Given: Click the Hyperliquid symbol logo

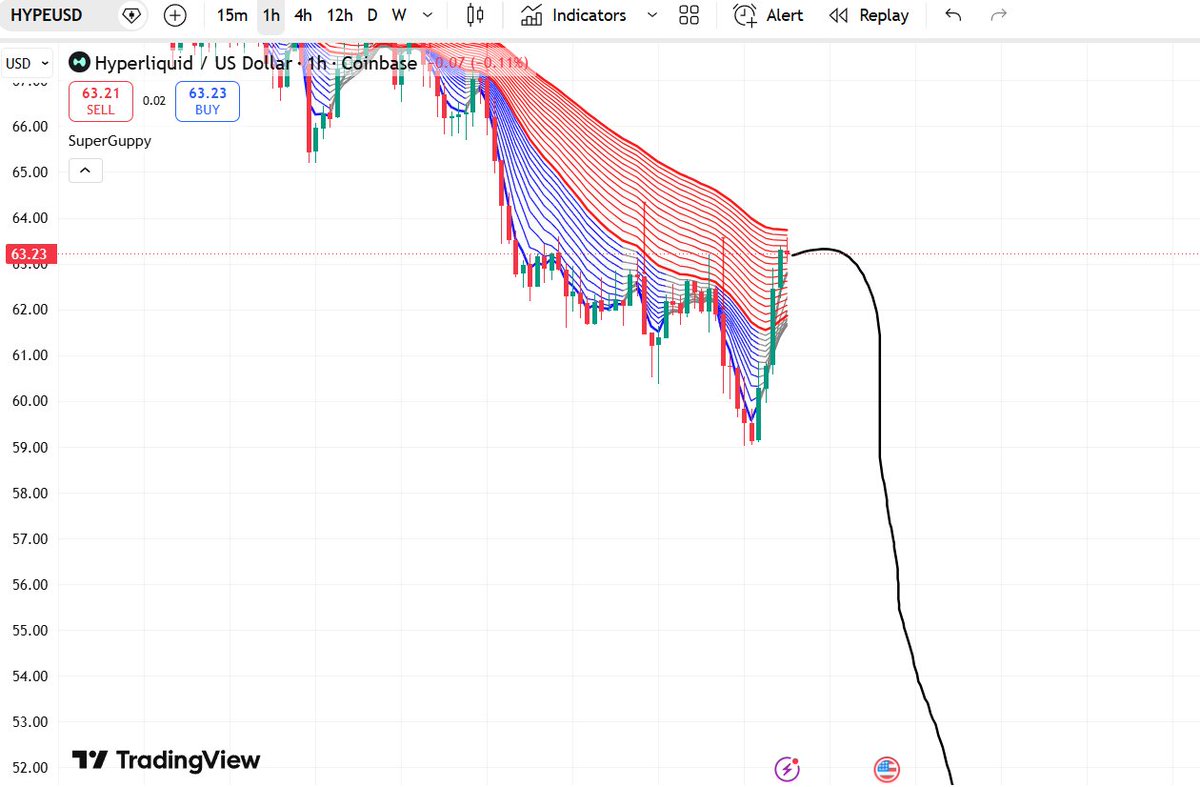Looking at the screenshot, I should coord(80,63).
